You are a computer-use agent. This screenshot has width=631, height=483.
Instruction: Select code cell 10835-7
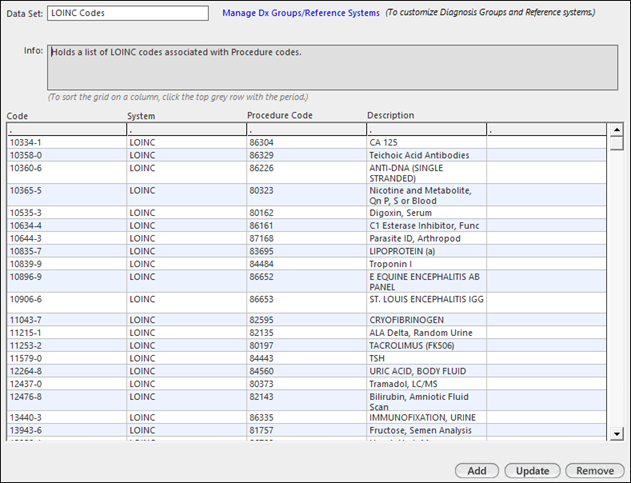66,251
